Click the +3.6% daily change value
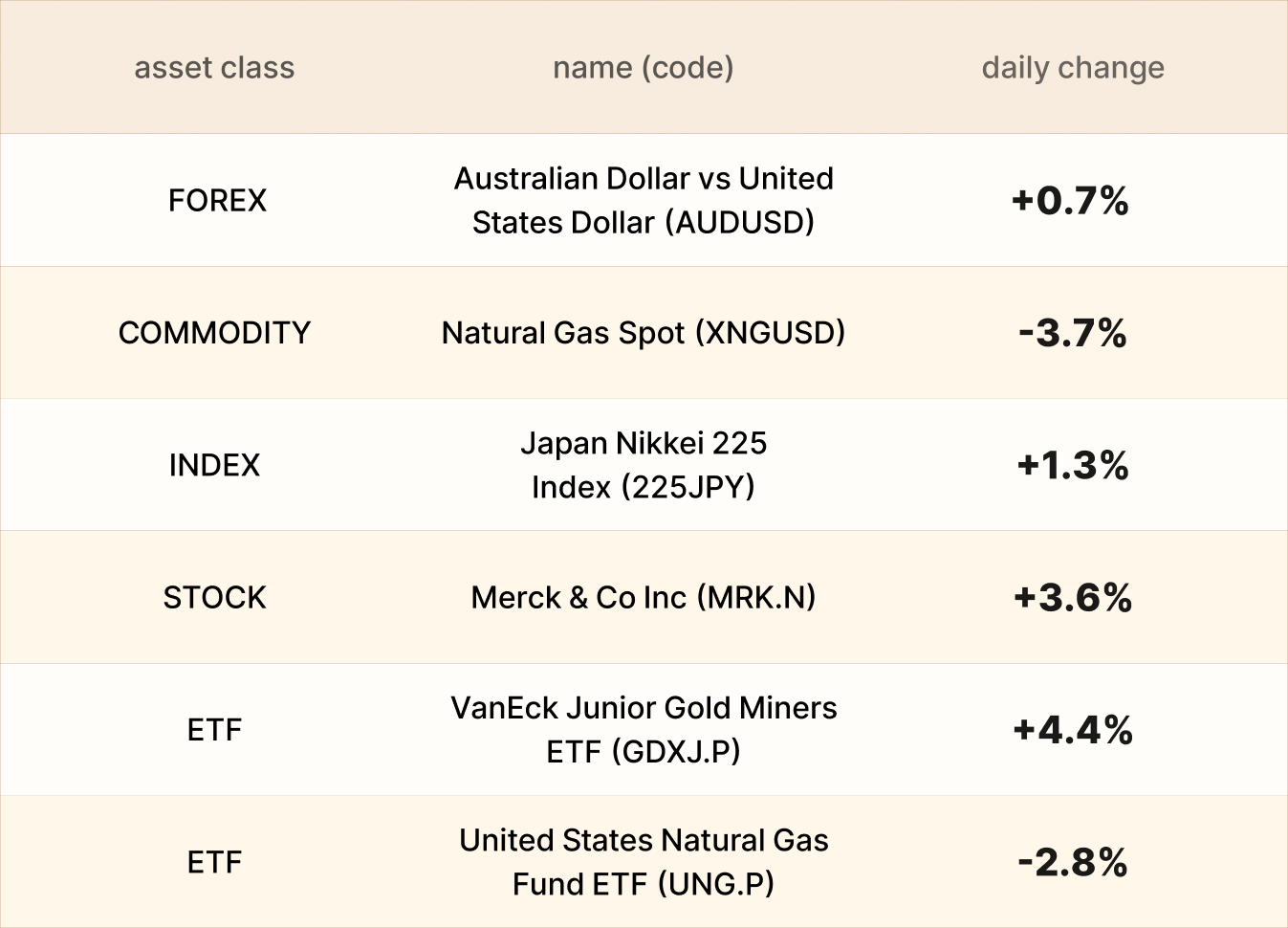Image resolution: width=1288 pixels, height=928 pixels. [x=1073, y=598]
